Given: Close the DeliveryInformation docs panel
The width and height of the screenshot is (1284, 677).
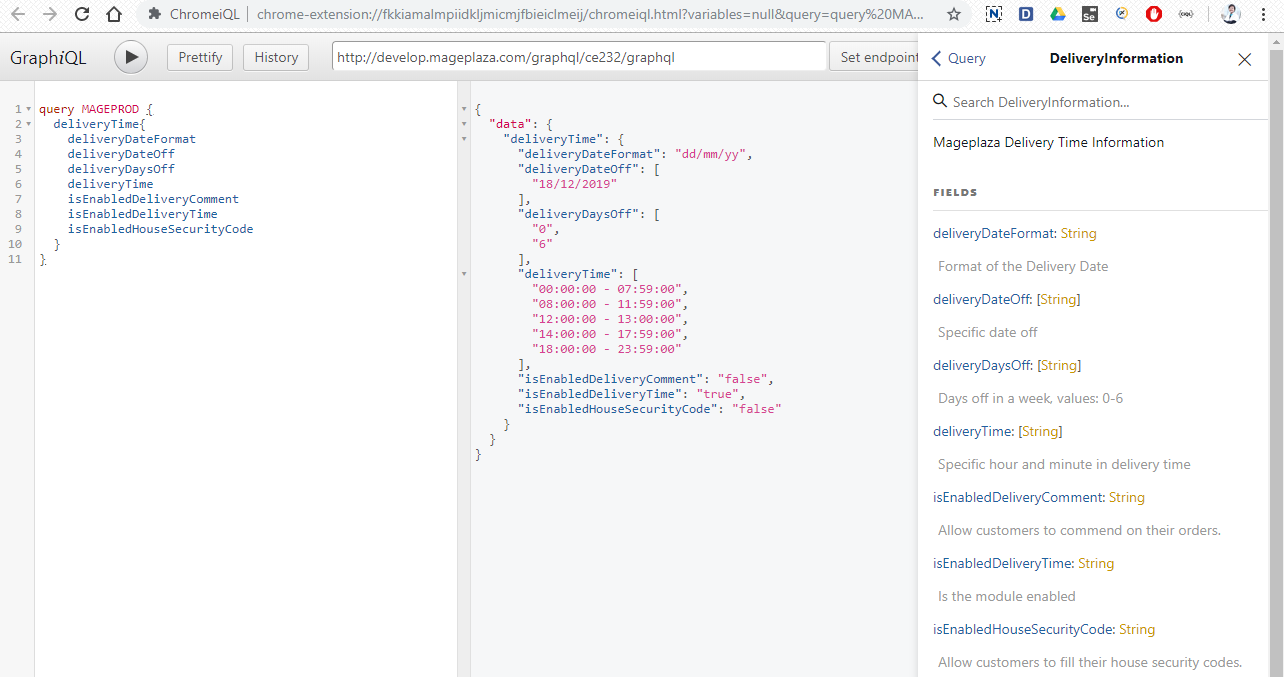Looking at the screenshot, I should pos(1245,59).
